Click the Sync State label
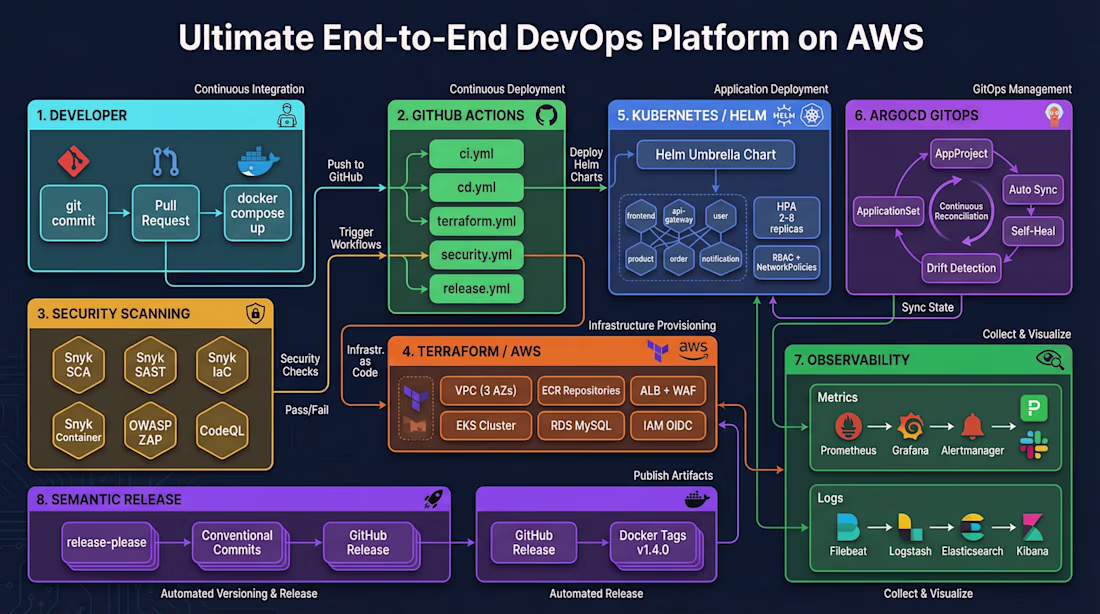 927,307
